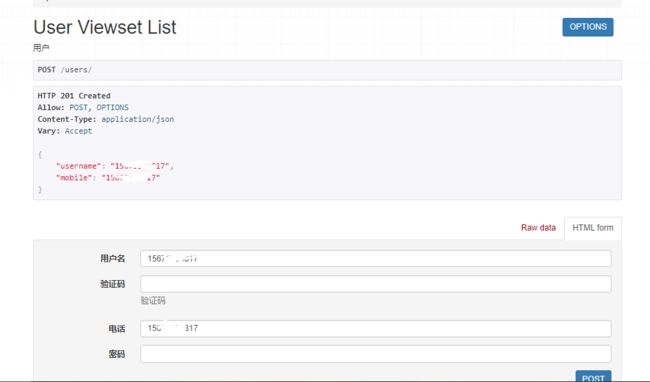This screenshot has width=650, height=382.
Task: Submit the form with the POST button
Action: click(593, 377)
